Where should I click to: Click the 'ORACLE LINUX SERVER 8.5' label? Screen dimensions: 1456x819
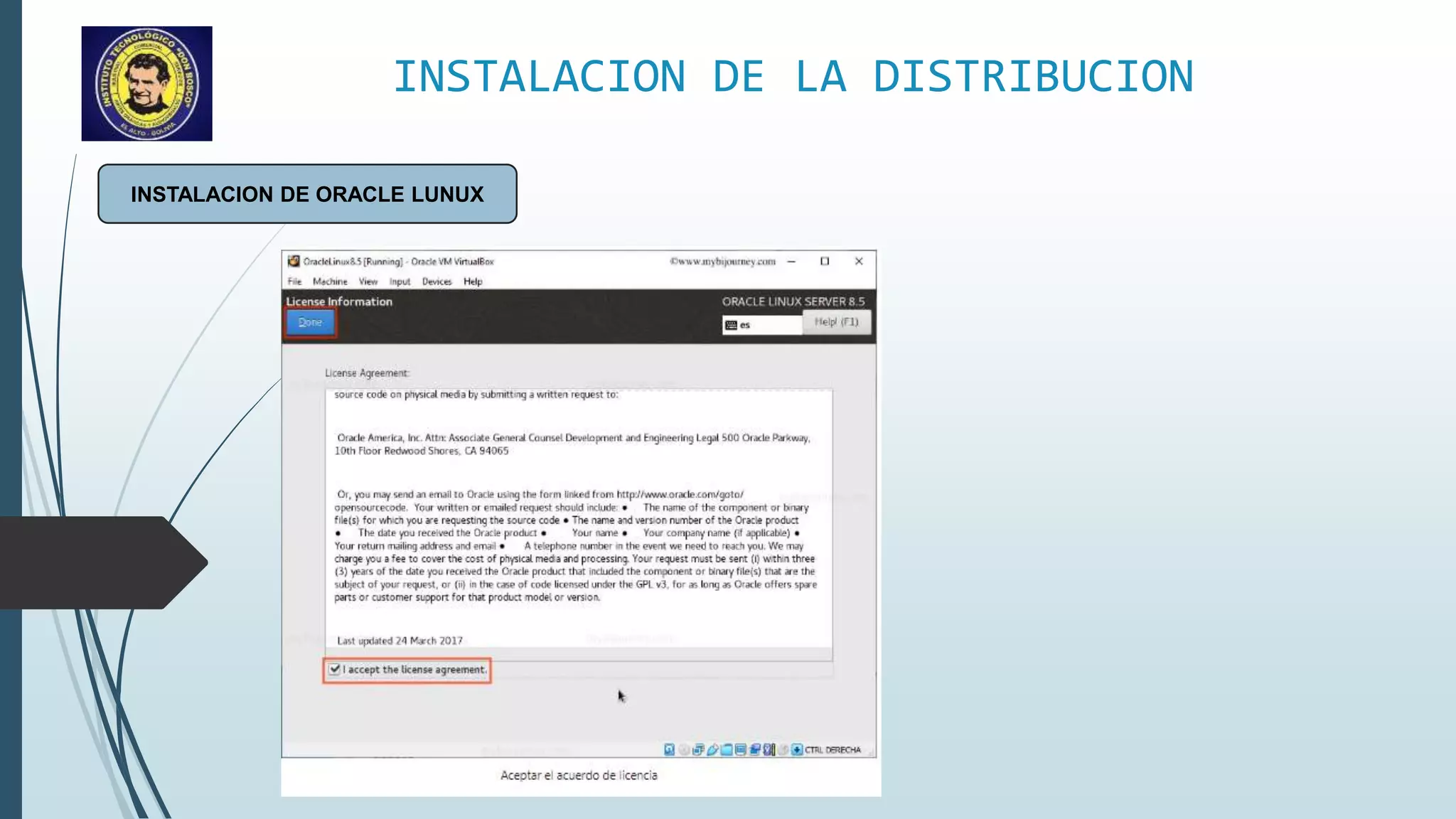[793, 301]
